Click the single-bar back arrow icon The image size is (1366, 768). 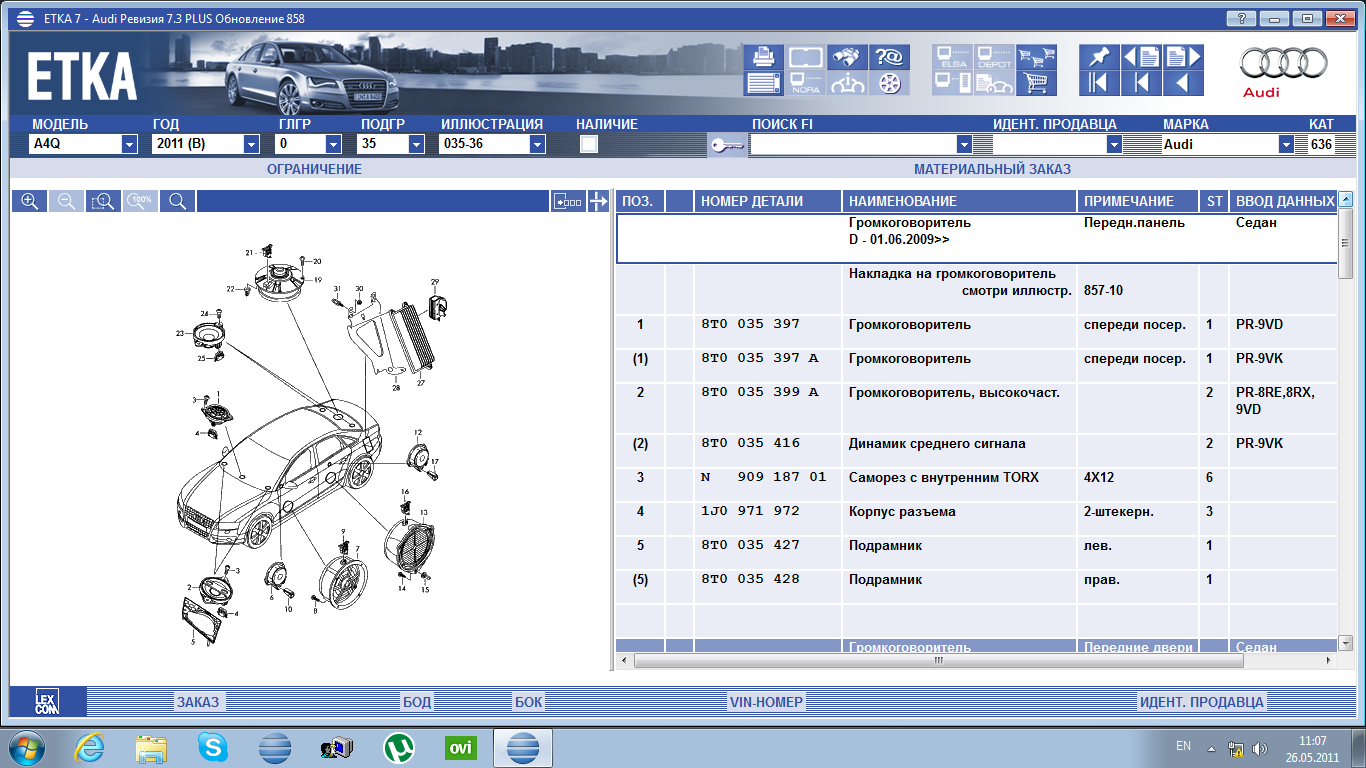pos(1141,83)
